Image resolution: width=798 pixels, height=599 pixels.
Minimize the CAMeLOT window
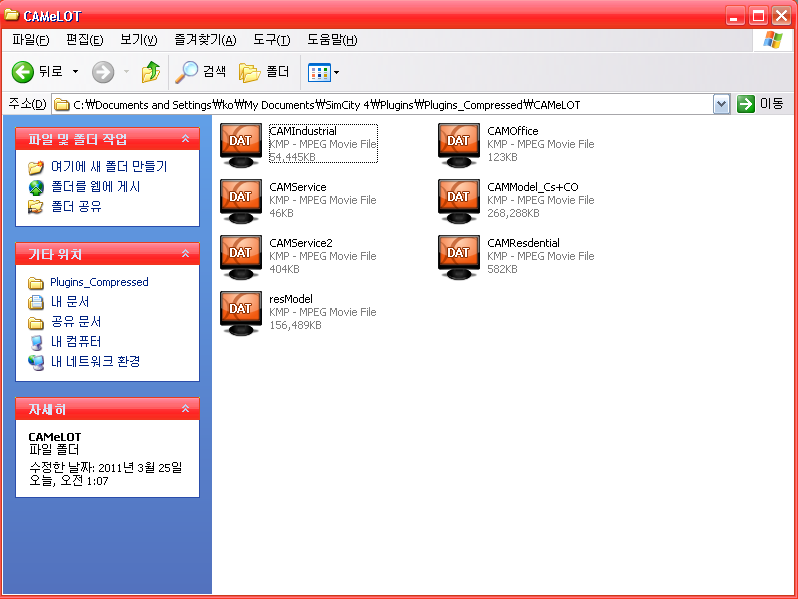coord(734,16)
